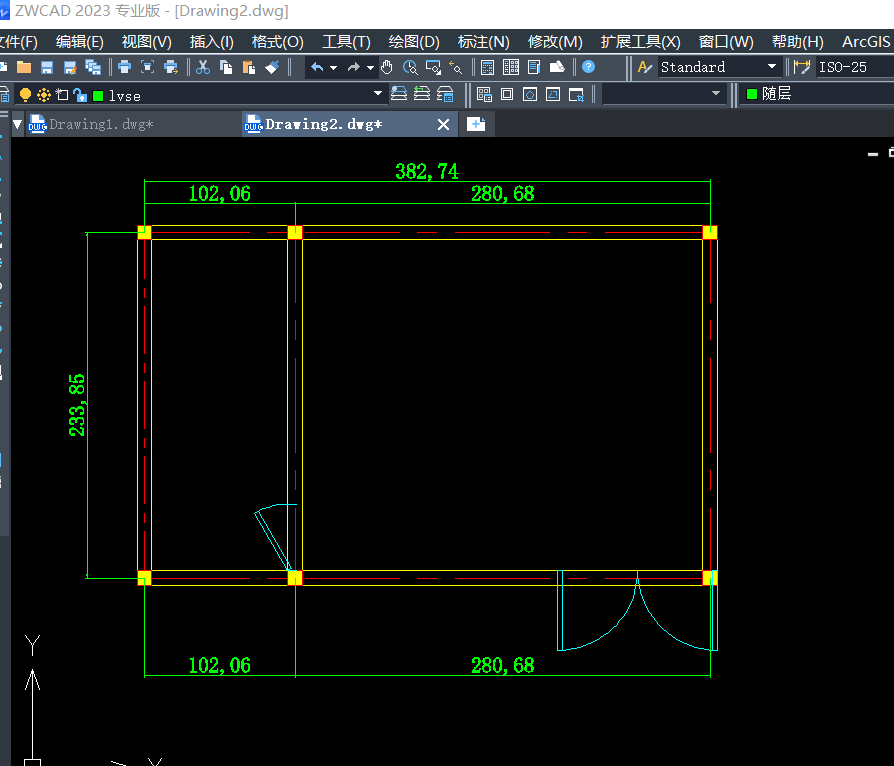Toggle viewport freeze icon for lvse layer

point(62,95)
